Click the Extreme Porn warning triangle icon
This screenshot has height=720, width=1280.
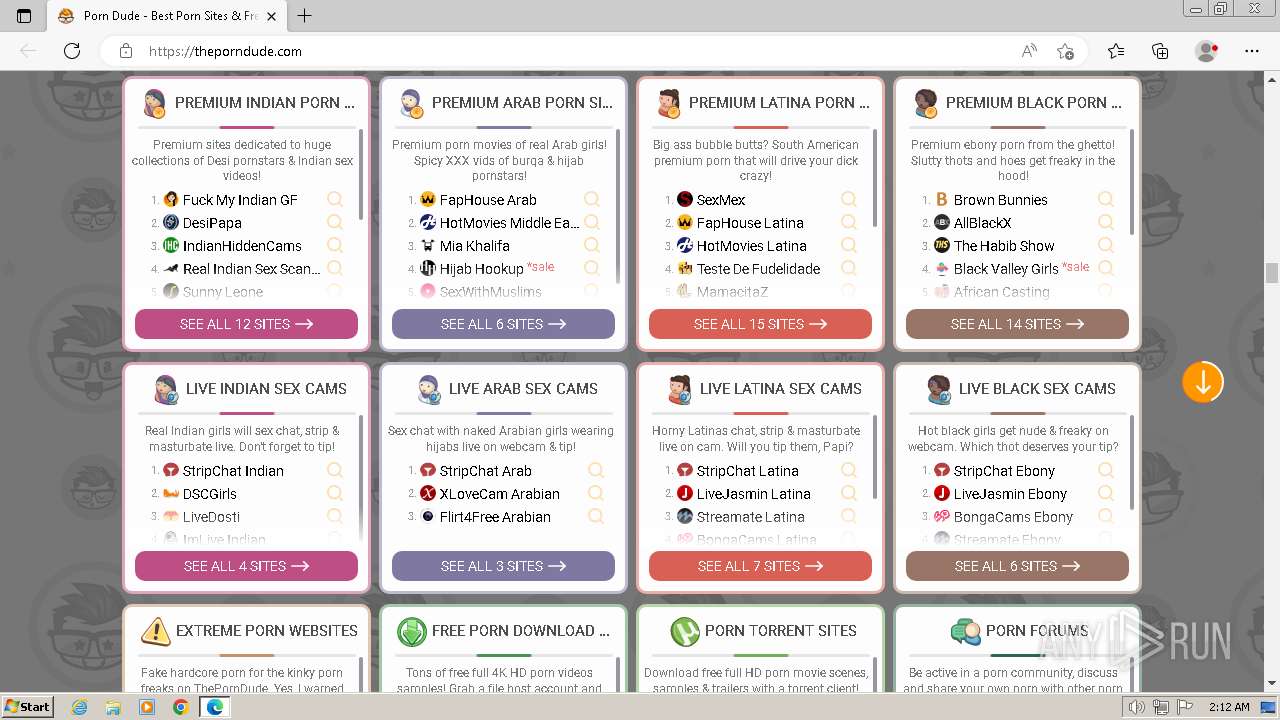coord(155,631)
